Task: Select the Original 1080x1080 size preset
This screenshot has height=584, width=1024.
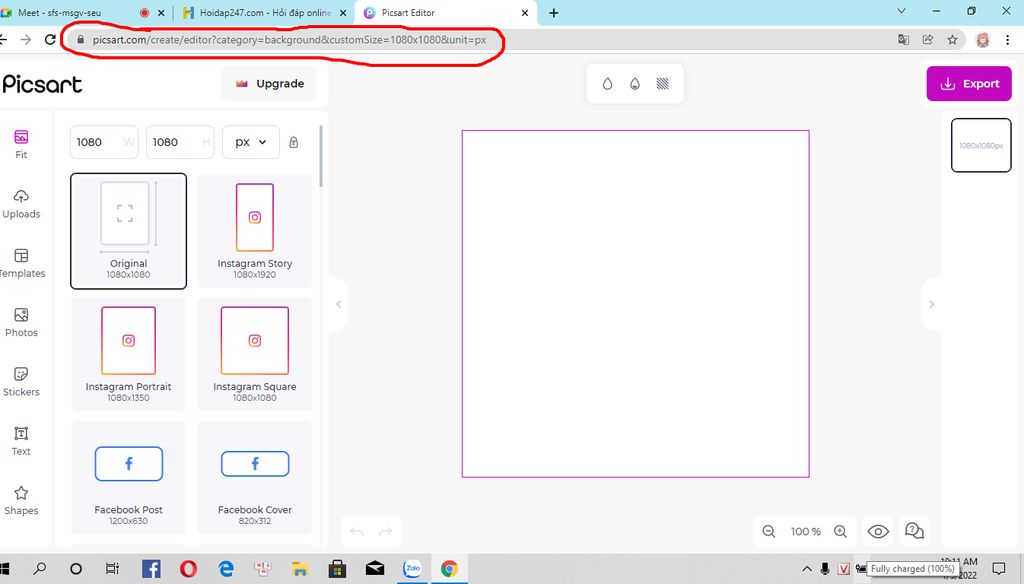Action: (x=129, y=231)
